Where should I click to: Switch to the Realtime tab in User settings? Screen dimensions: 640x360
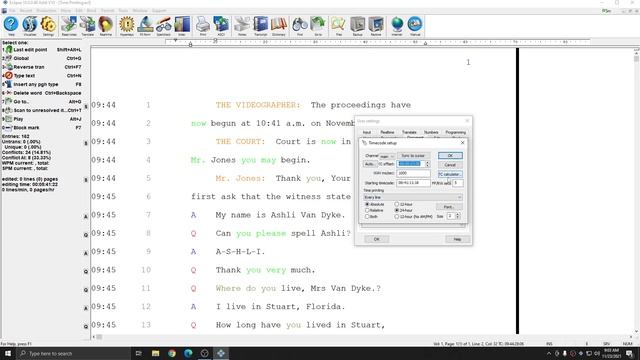point(387,132)
